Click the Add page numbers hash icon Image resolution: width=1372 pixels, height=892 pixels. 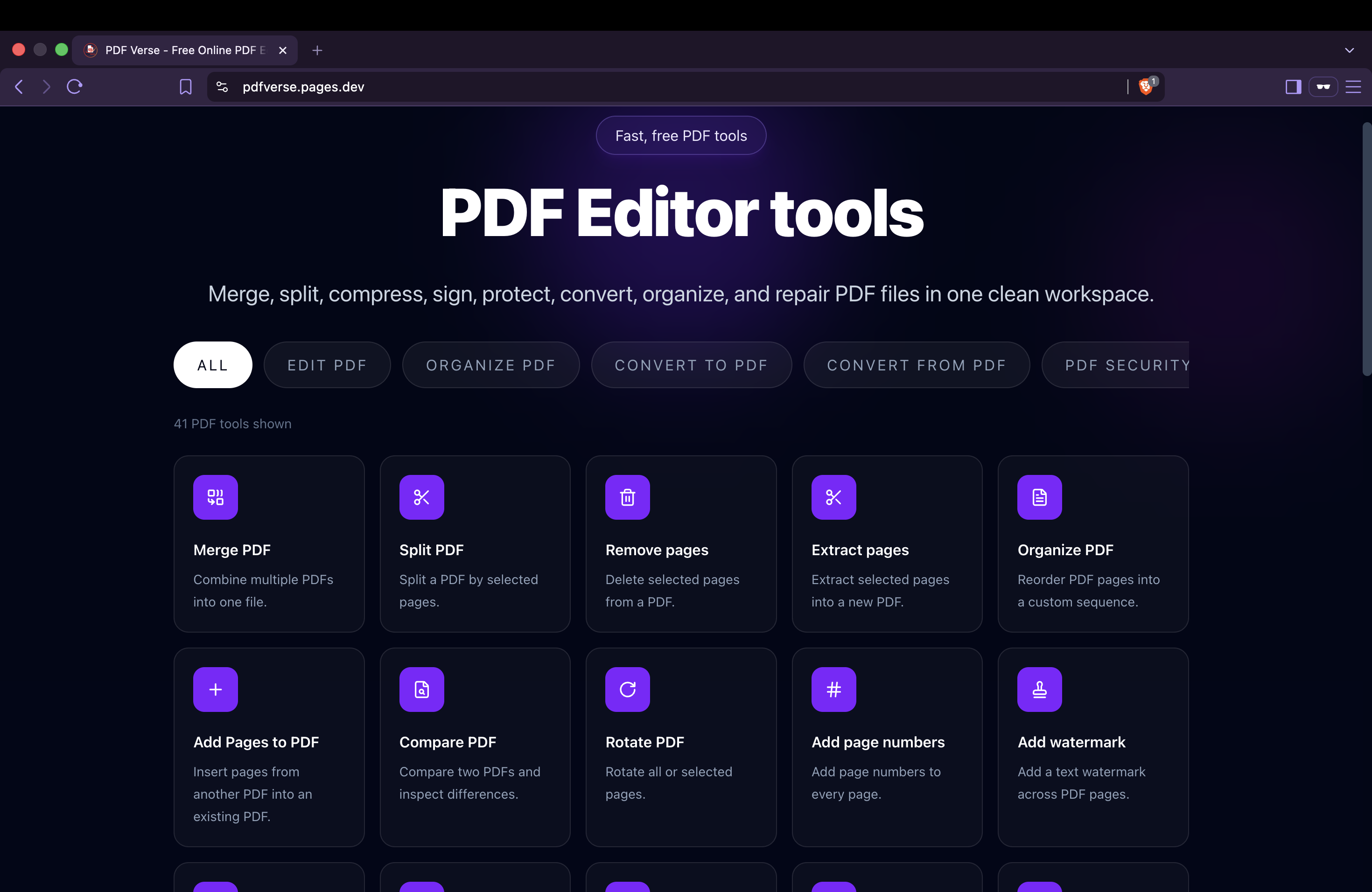pos(833,689)
